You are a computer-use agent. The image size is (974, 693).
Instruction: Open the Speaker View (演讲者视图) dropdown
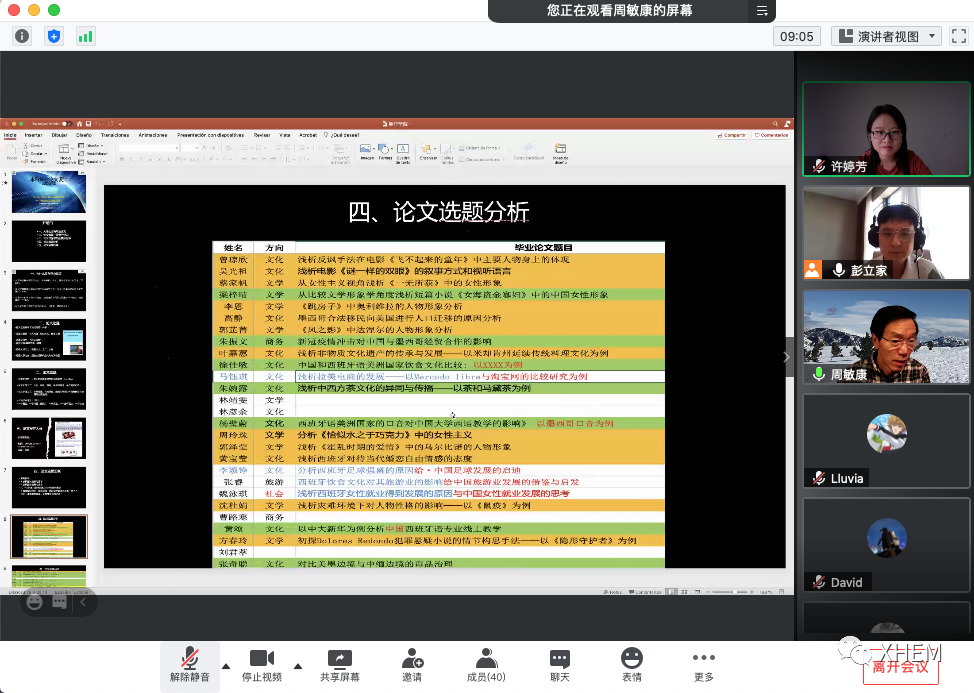coord(886,36)
